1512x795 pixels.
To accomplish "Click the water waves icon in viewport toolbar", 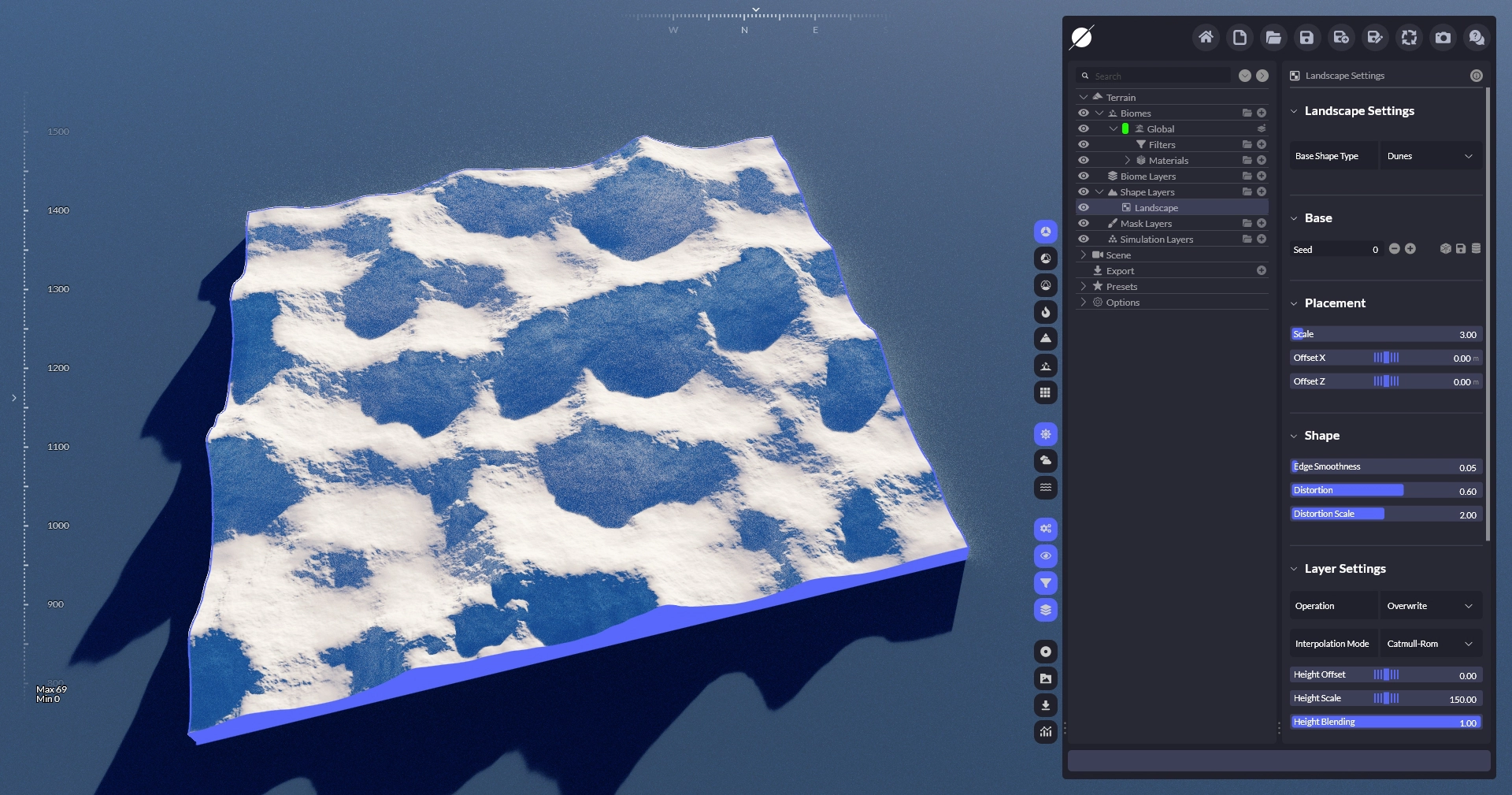I will coord(1045,488).
